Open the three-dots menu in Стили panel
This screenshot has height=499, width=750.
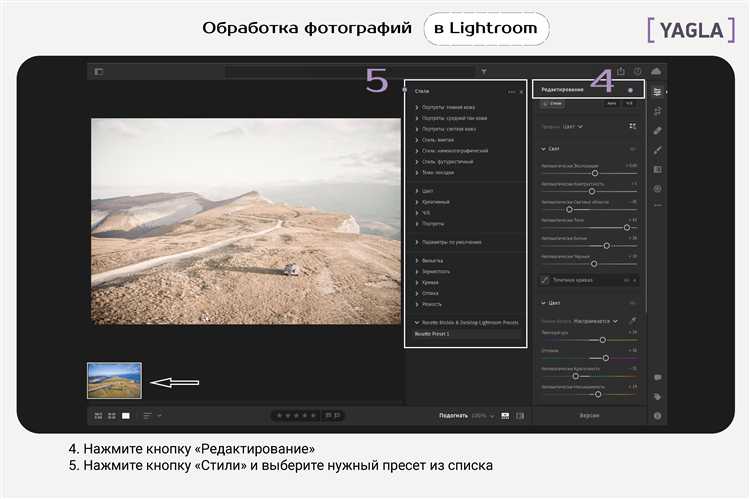(511, 91)
